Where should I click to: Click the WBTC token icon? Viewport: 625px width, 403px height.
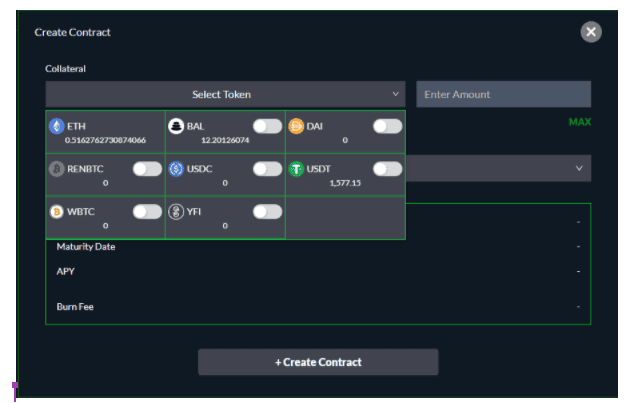point(57,212)
